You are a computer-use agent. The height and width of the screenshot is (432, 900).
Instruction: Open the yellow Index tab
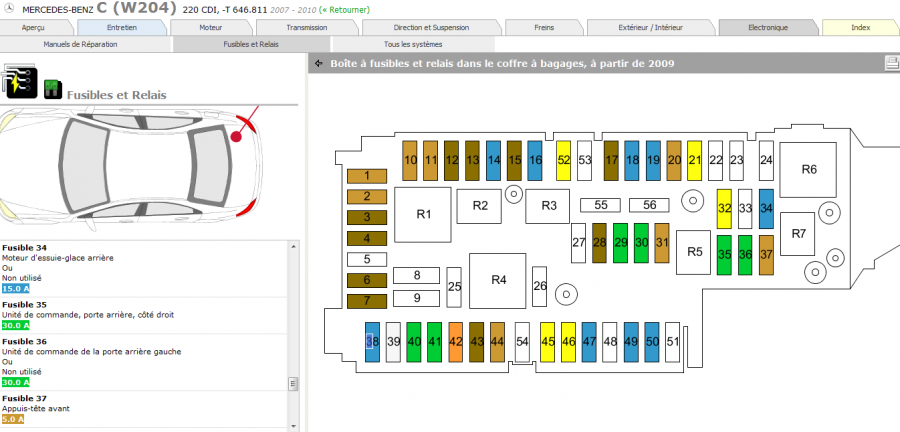(860, 28)
